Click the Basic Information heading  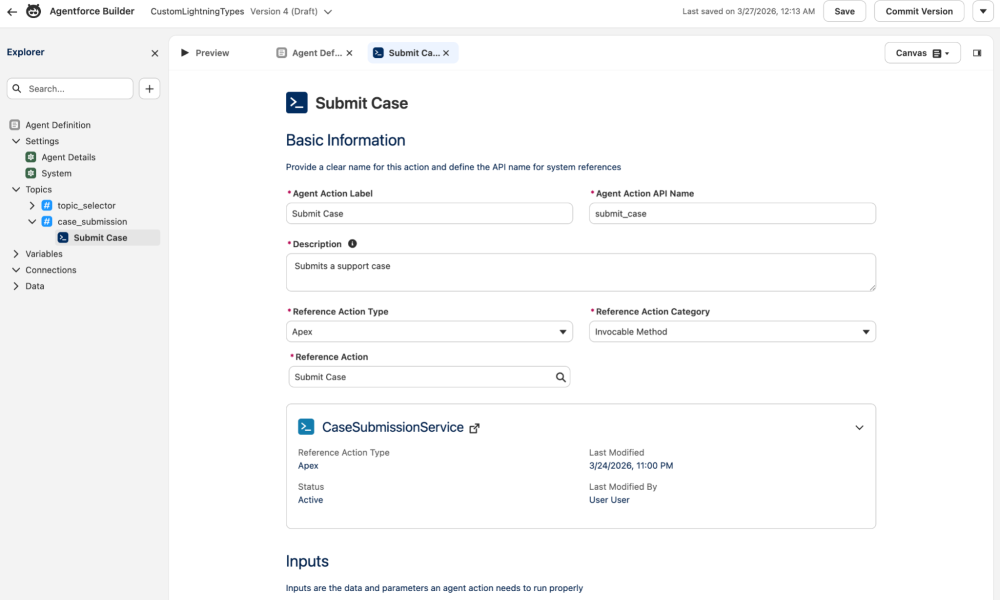345,140
